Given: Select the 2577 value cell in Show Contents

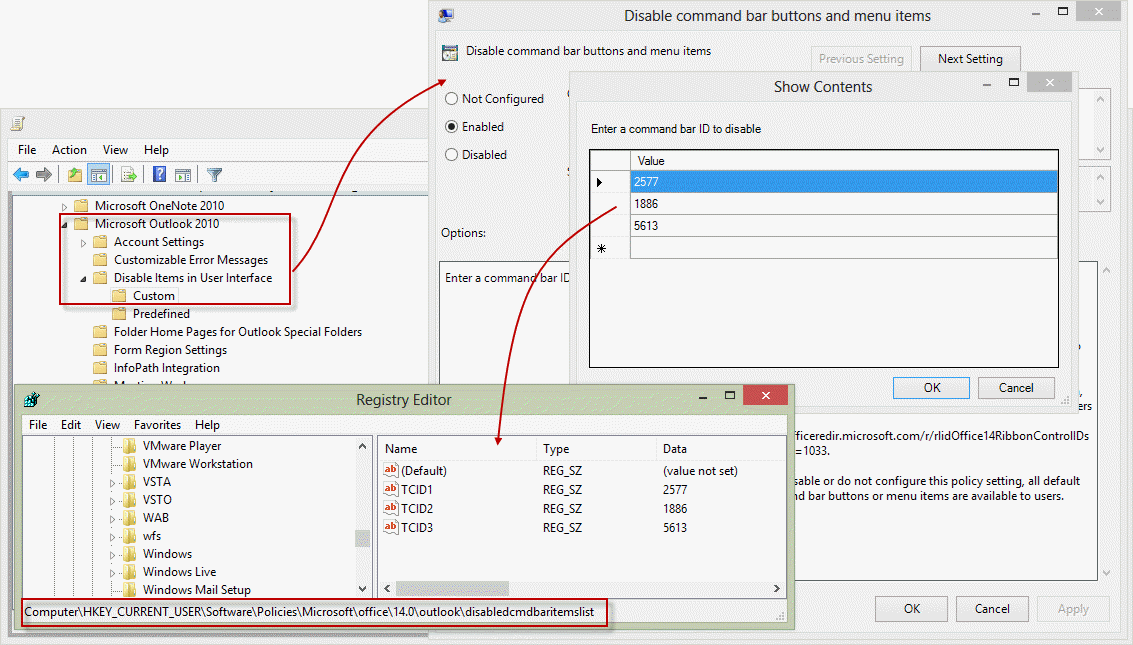Looking at the screenshot, I should 843,182.
